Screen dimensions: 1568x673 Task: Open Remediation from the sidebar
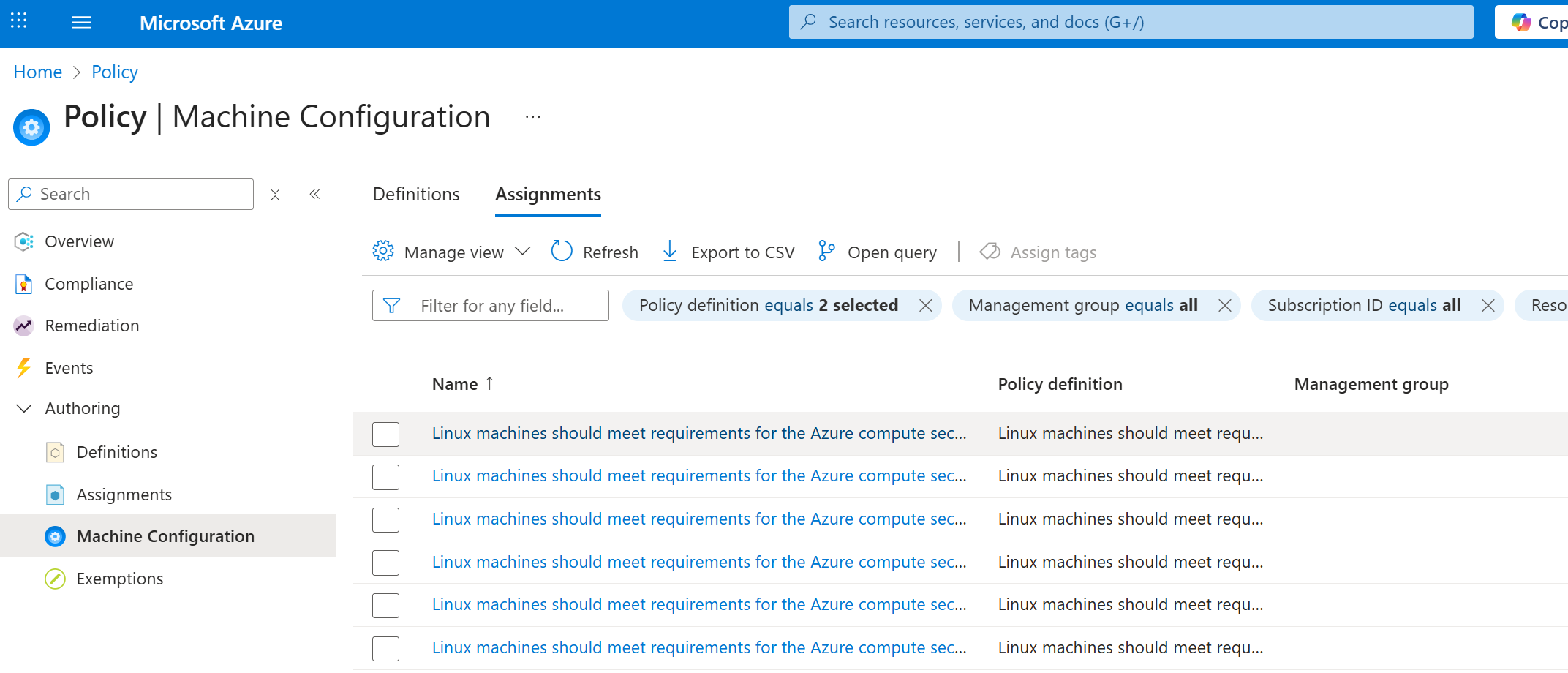(91, 326)
